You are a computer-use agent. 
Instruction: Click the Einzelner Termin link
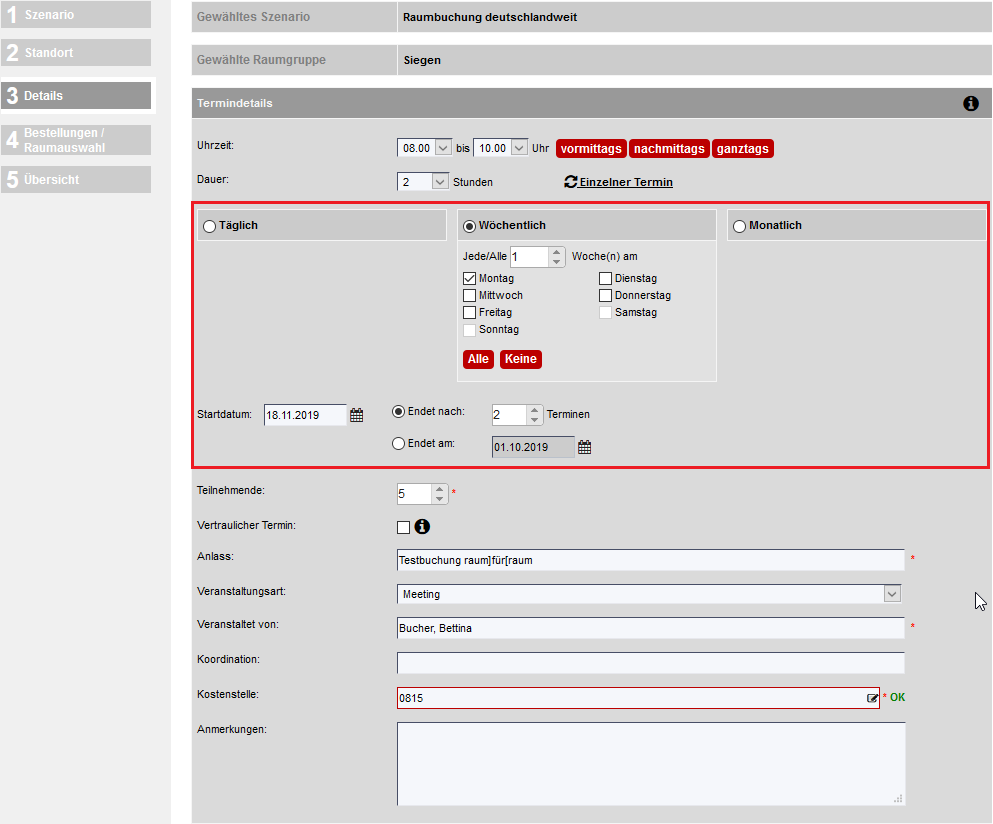click(626, 182)
